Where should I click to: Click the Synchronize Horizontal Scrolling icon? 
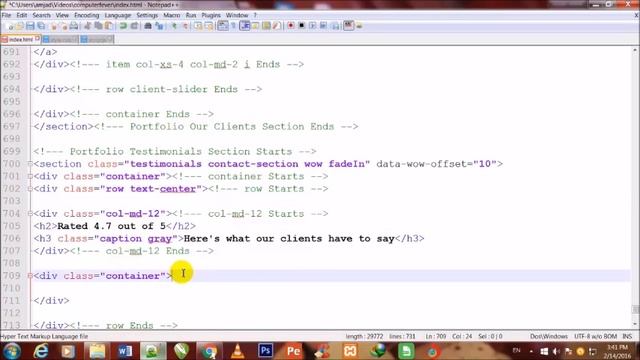[x=209, y=26]
